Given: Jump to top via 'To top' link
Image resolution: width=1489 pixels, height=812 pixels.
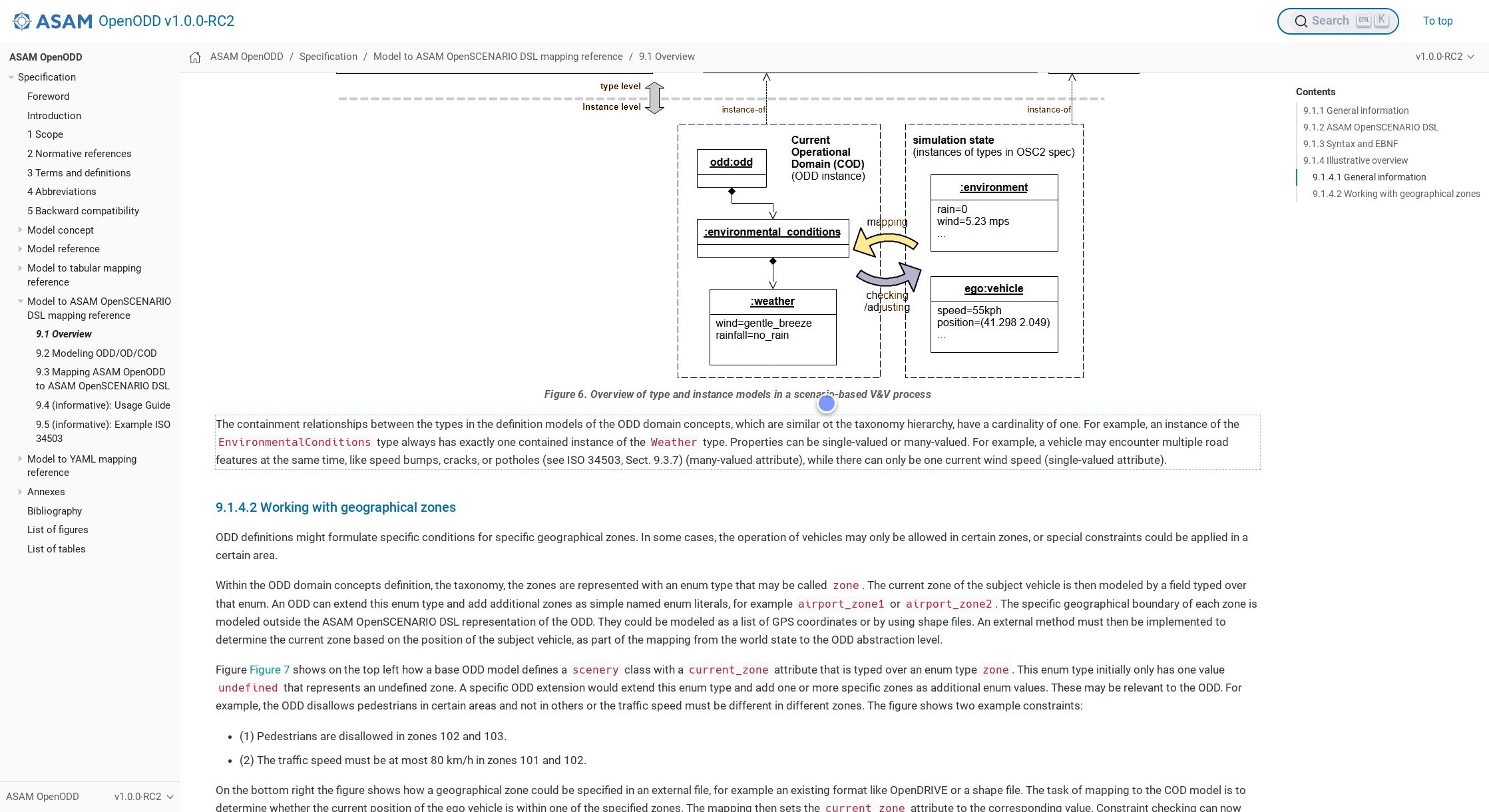Looking at the screenshot, I should 1438,21.
